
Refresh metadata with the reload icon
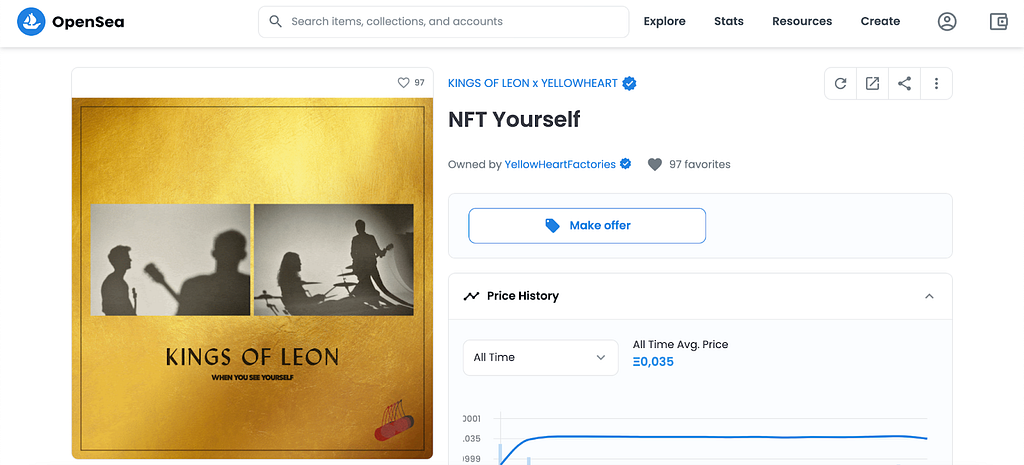click(840, 84)
